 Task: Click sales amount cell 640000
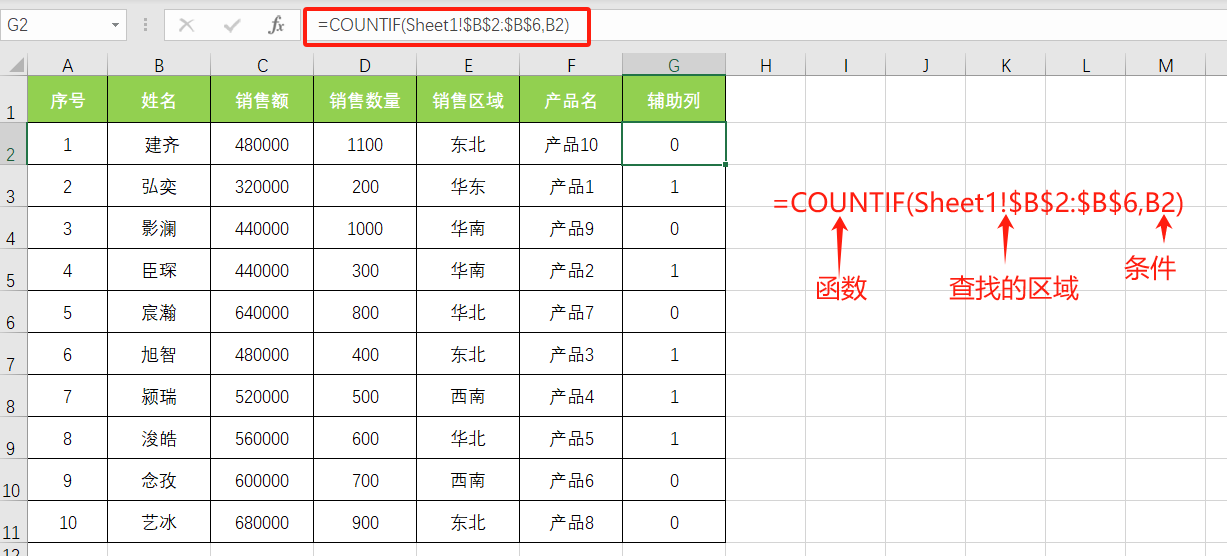point(262,312)
